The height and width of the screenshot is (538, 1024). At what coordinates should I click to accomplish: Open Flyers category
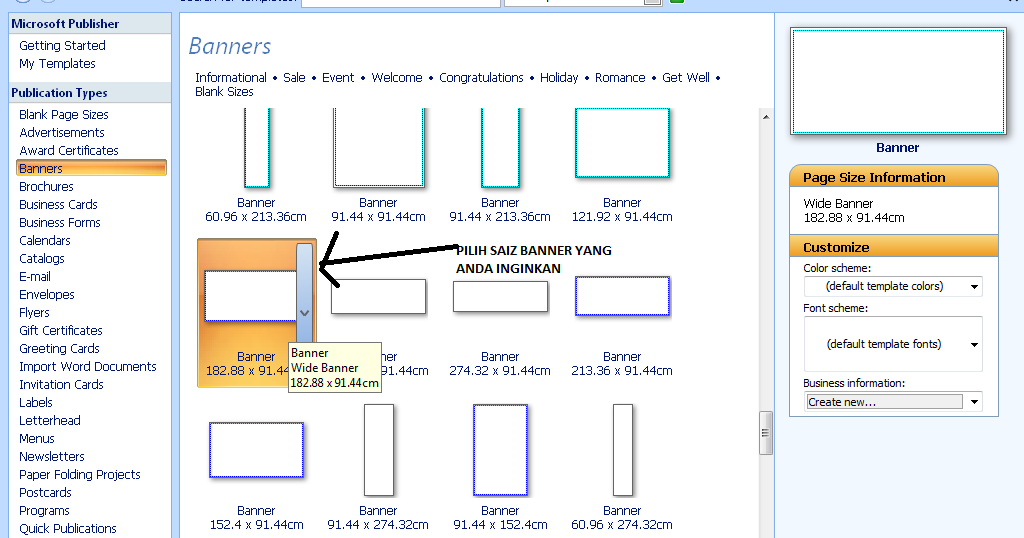coord(34,313)
